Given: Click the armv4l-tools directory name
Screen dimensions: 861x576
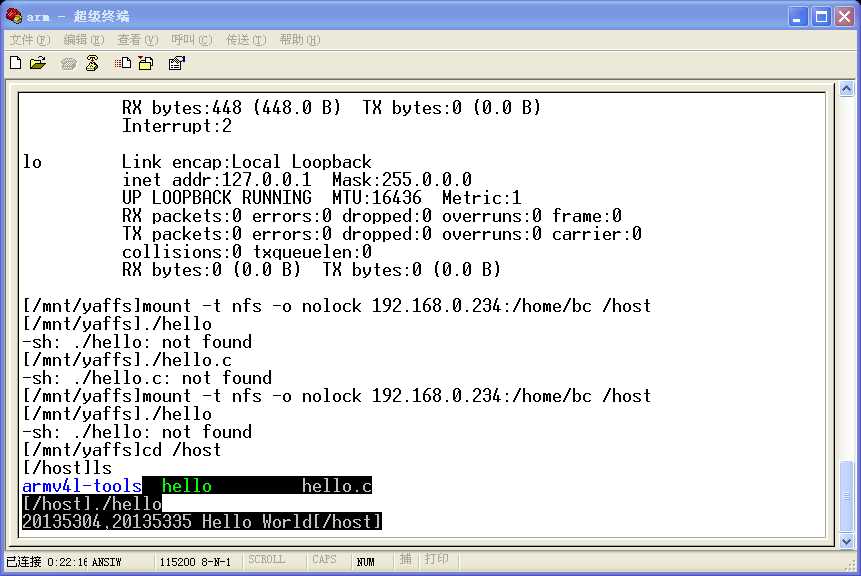Looking at the screenshot, I should pyautogui.click(x=82, y=486).
